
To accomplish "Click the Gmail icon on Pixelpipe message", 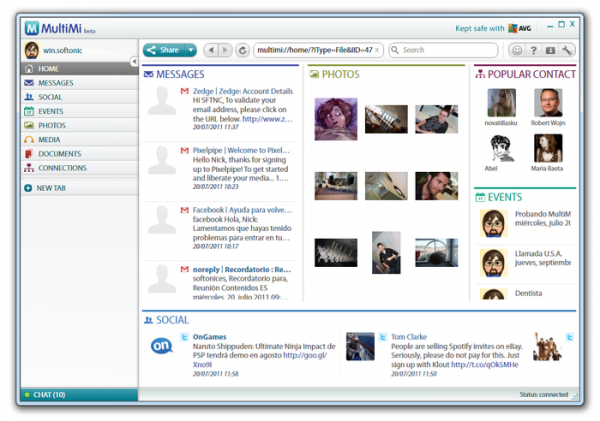I will (184, 150).
